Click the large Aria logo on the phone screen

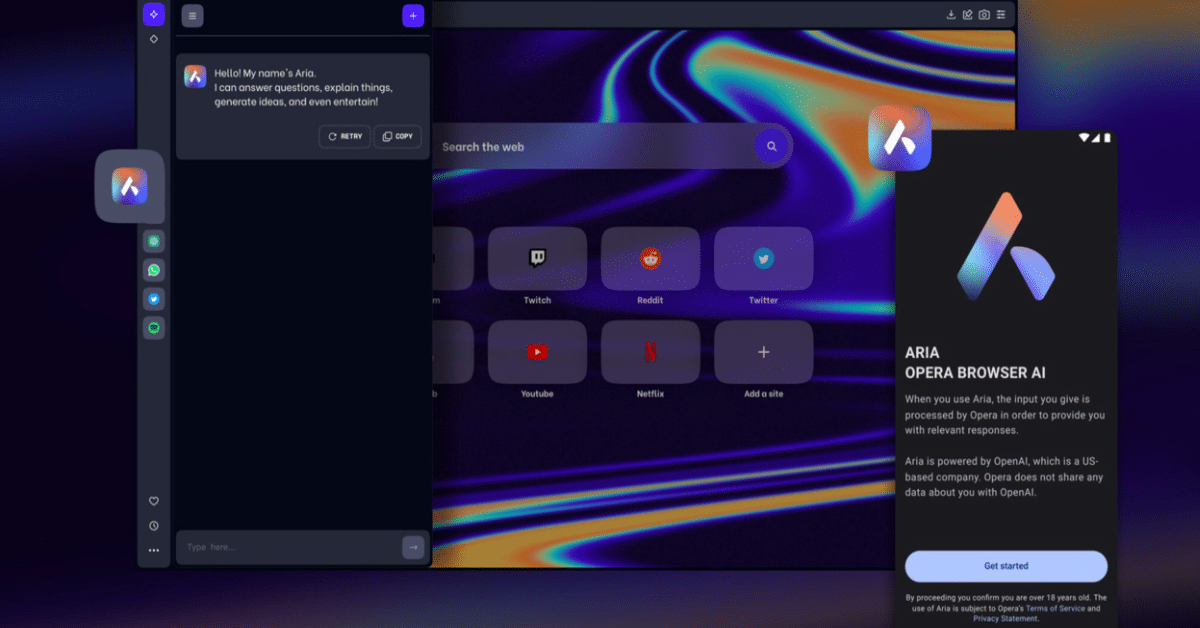(x=1005, y=246)
